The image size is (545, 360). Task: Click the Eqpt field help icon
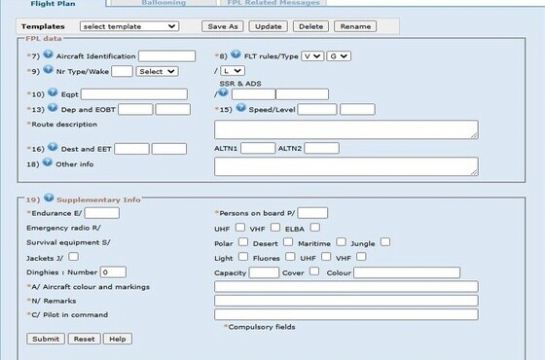coord(52,92)
